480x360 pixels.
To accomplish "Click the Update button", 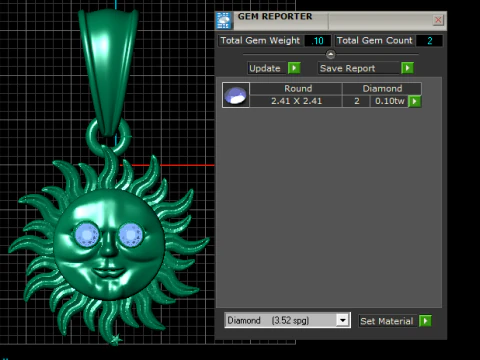I will [x=266, y=68].
